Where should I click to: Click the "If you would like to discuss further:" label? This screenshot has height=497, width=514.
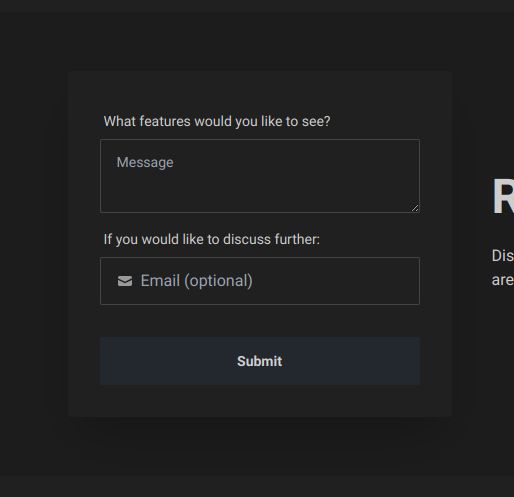211,239
